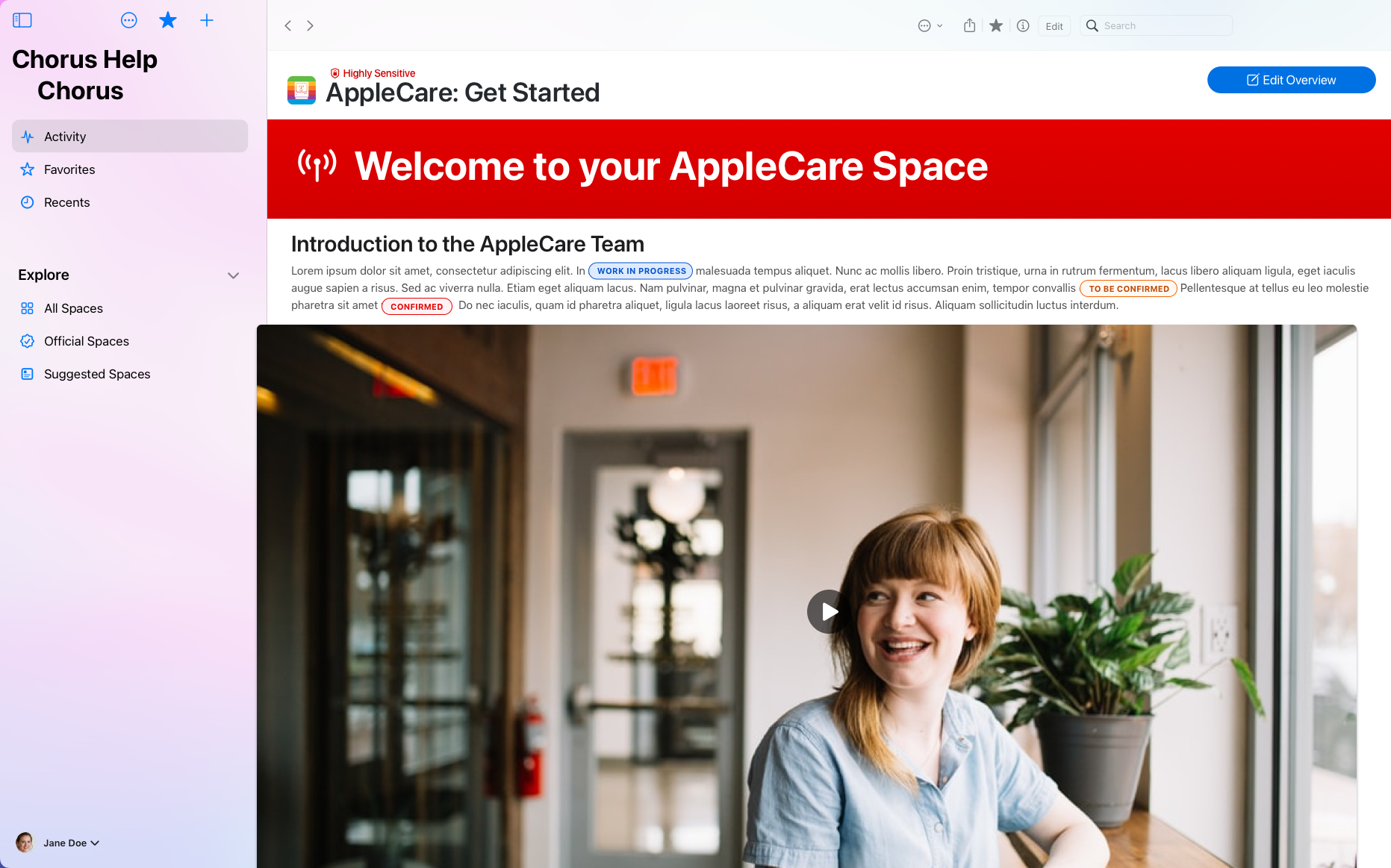Play the AppleCare intro video
The height and width of the screenshot is (868, 1391).
[x=829, y=612]
